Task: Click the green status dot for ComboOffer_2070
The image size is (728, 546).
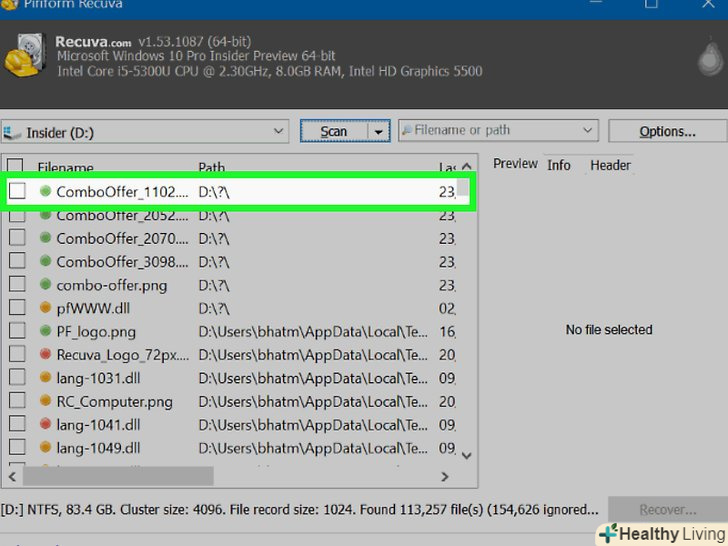Action: pos(45,238)
